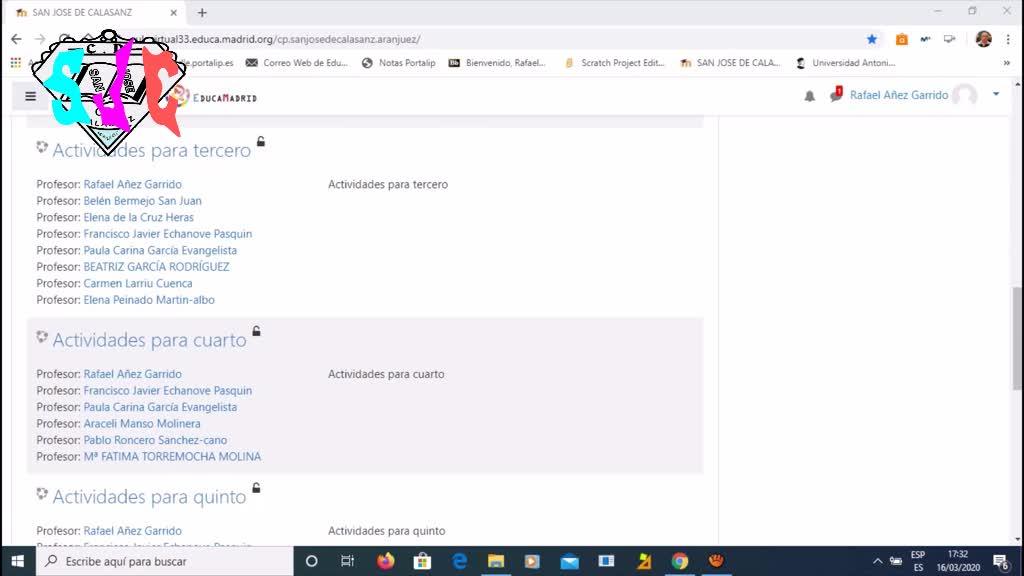This screenshot has height=576, width=1024.
Task: Click the Windows search box
Action: [165, 561]
